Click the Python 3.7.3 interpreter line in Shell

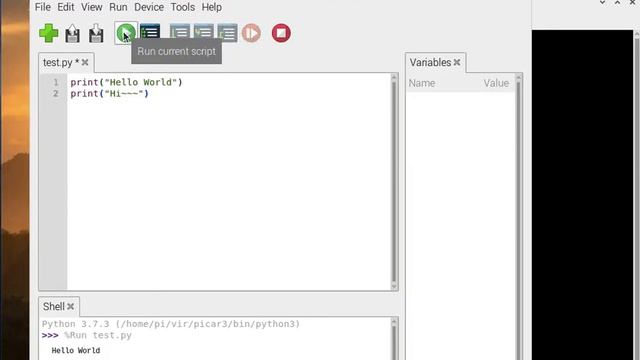[x=171, y=324]
